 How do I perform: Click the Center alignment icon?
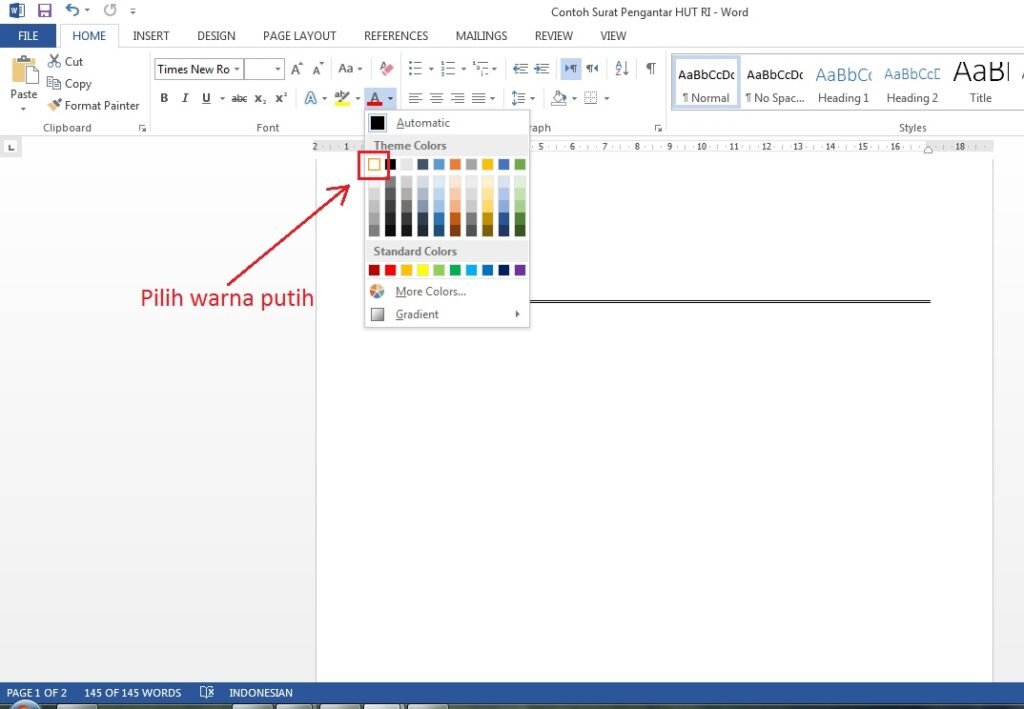(436, 98)
